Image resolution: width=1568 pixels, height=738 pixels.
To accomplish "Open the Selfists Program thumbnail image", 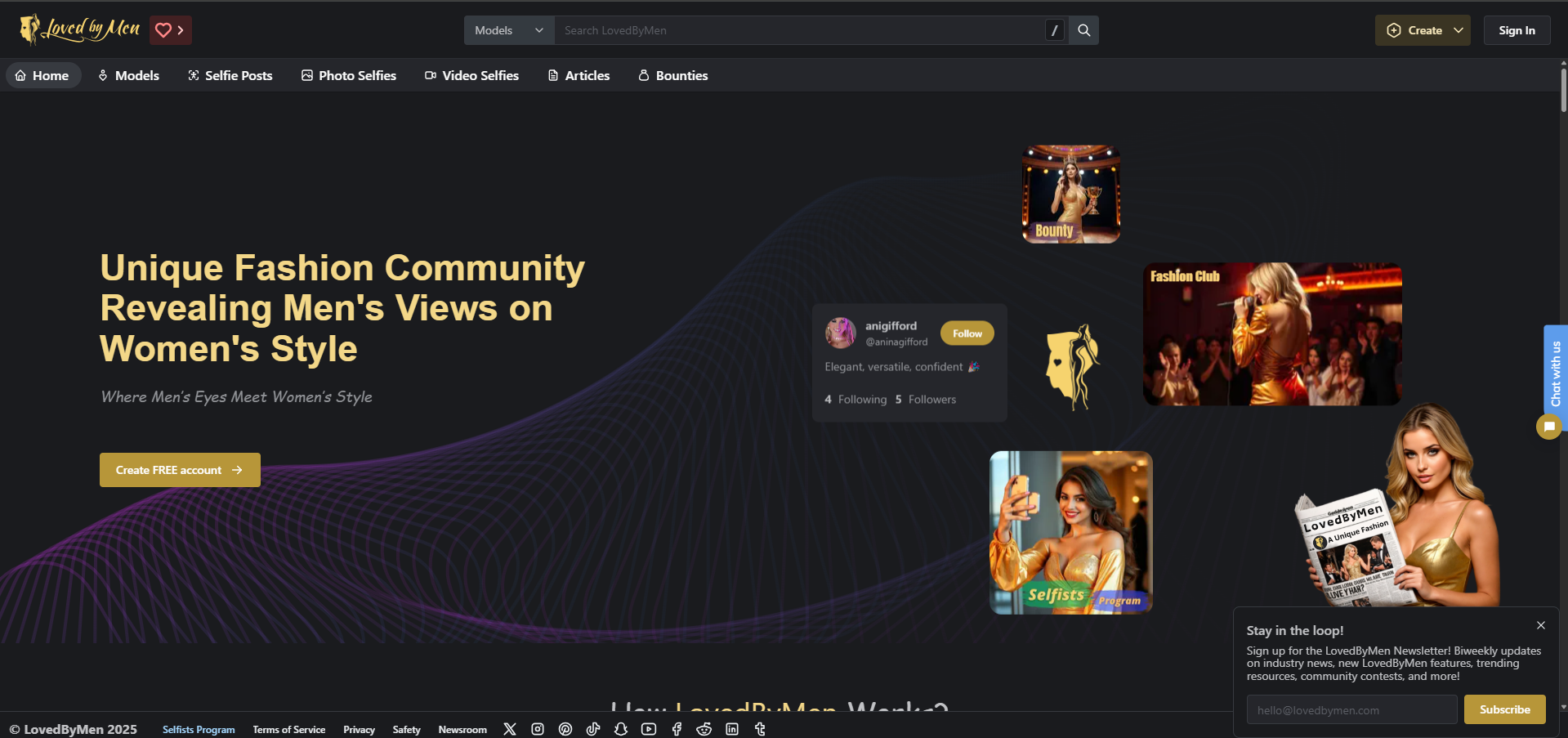I will pyautogui.click(x=1071, y=533).
